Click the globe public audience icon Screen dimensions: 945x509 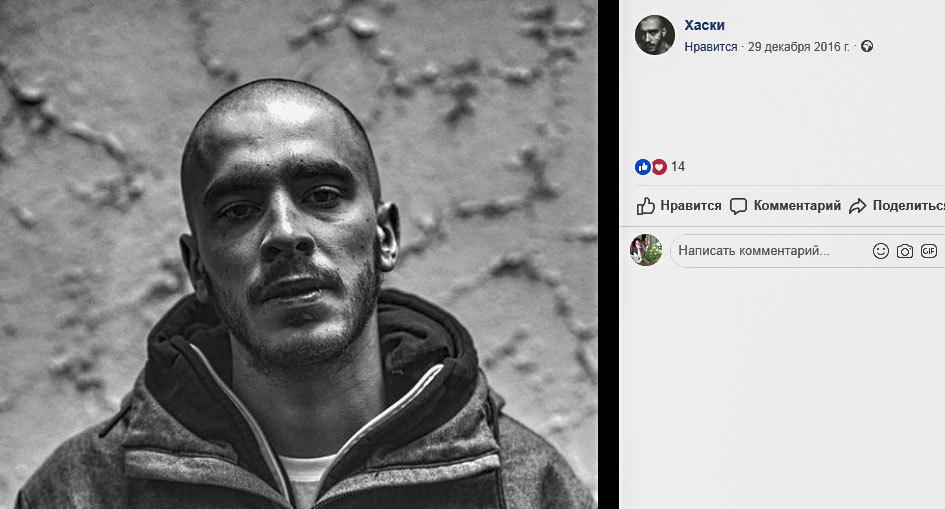coord(867,46)
